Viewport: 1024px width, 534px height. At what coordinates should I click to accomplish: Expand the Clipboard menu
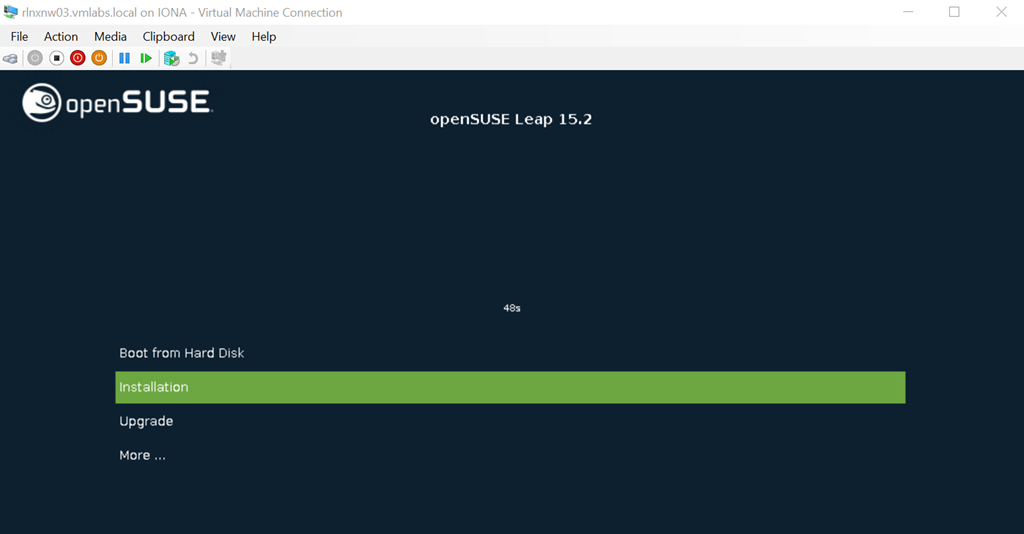[x=168, y=36]
